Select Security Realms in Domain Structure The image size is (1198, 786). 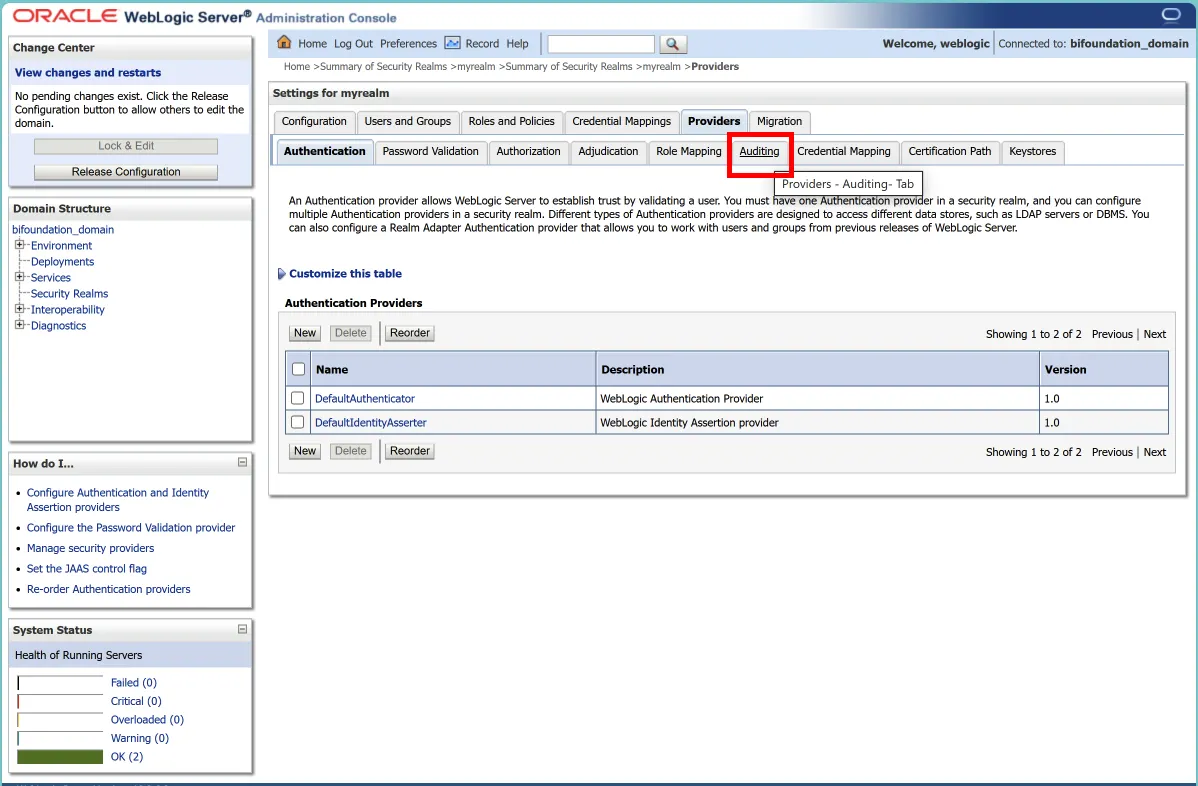70,293
